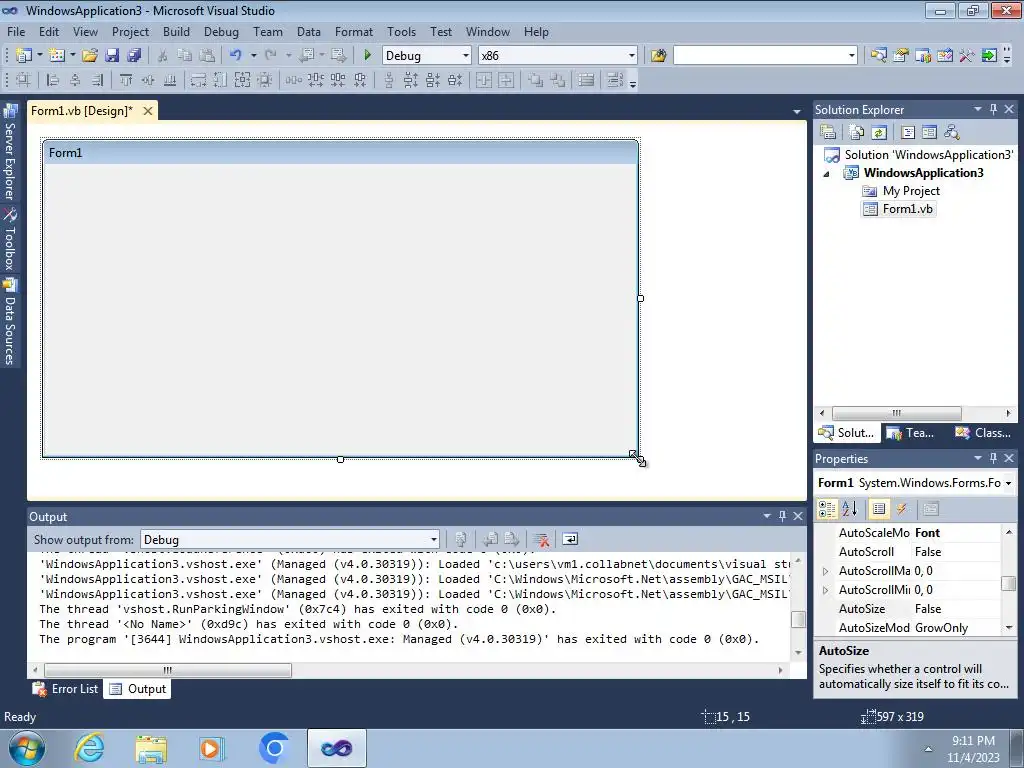Viewport: 1024px width, 768px height.
Task: Show Properties list button in Properties panel
Action: click(x=879, y=509)
